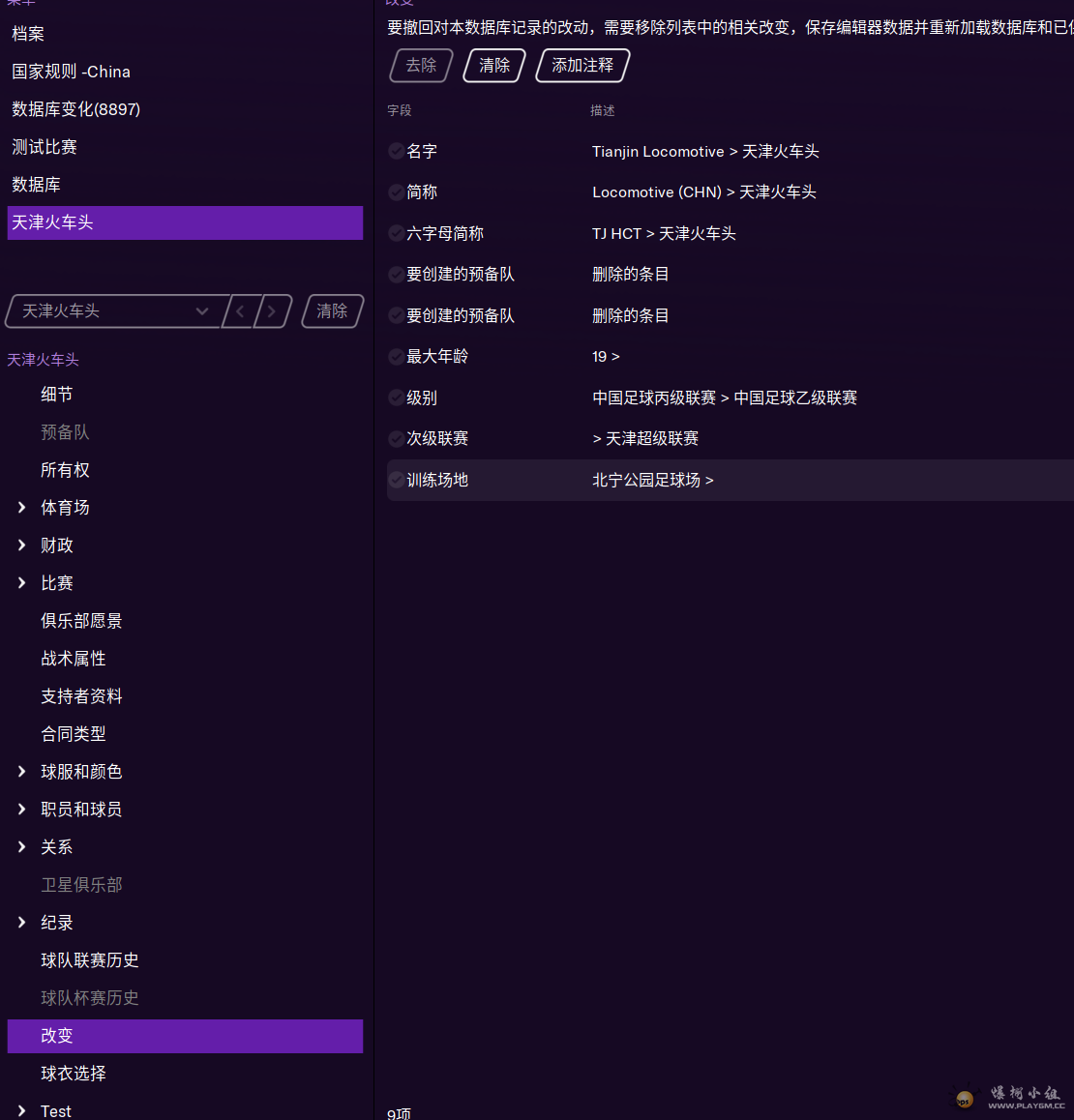Open 数据库变化(8897) menu item
1074x1120 pixels.
pos(75,109)
